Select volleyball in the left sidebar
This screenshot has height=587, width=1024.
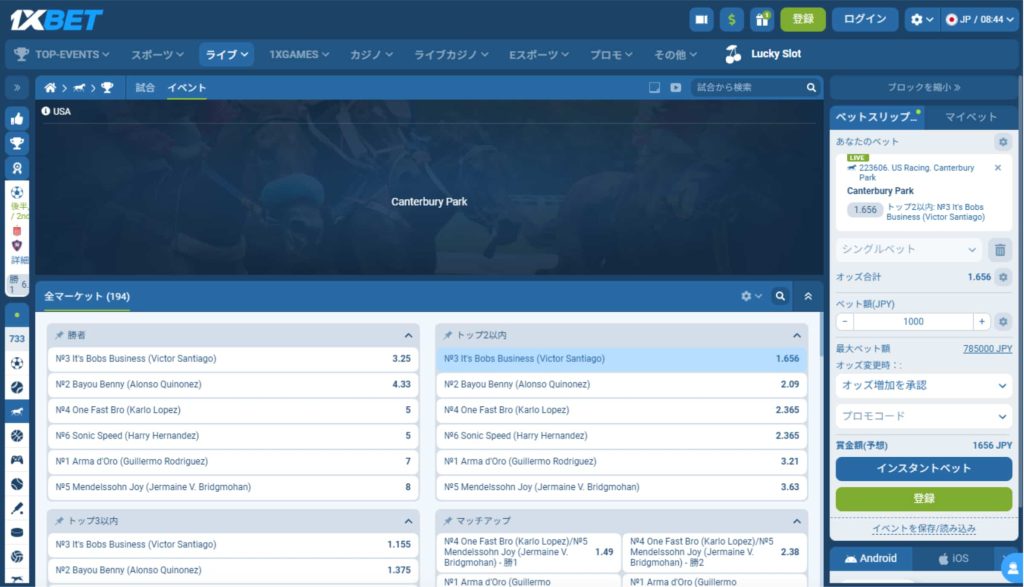[x=17, y=556]
